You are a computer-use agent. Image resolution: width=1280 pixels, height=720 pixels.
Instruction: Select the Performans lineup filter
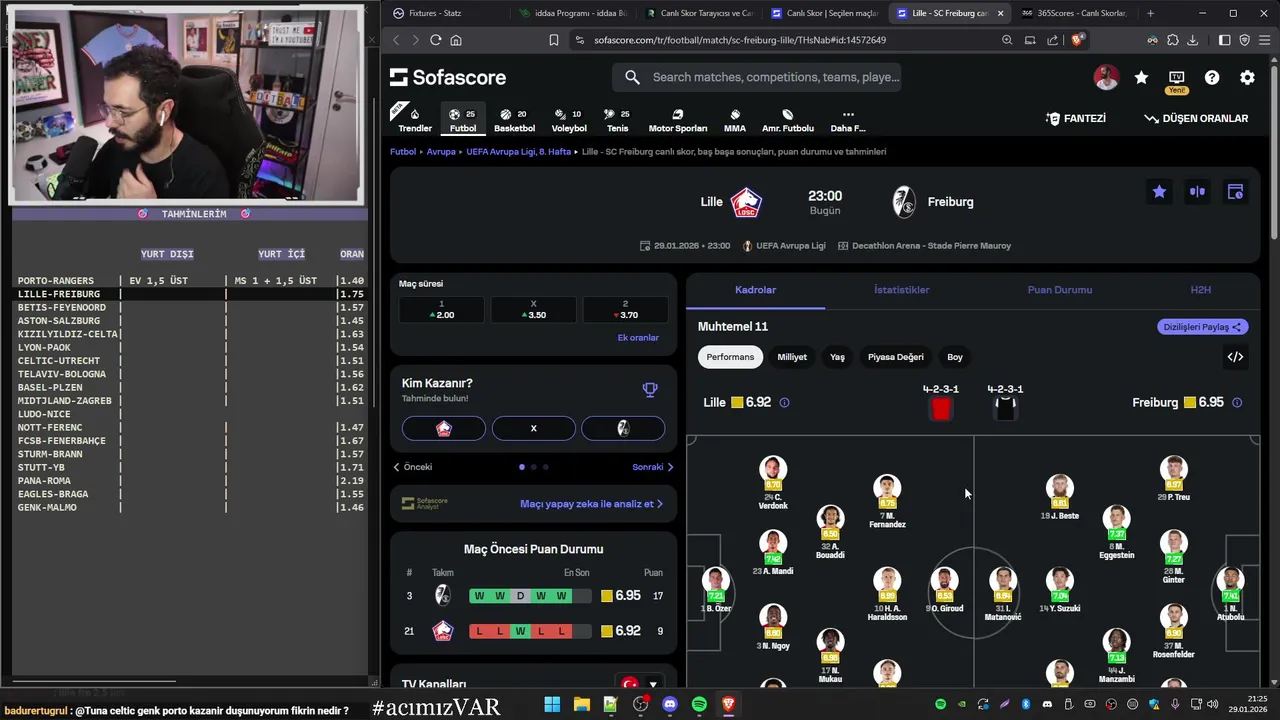730,357
